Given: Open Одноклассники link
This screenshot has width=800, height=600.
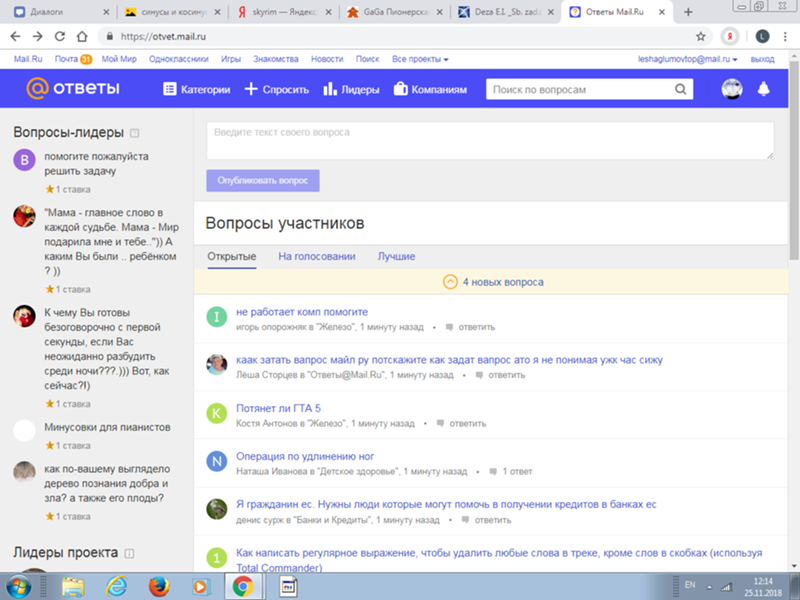Looking at the screenshot, I should 179,59.
